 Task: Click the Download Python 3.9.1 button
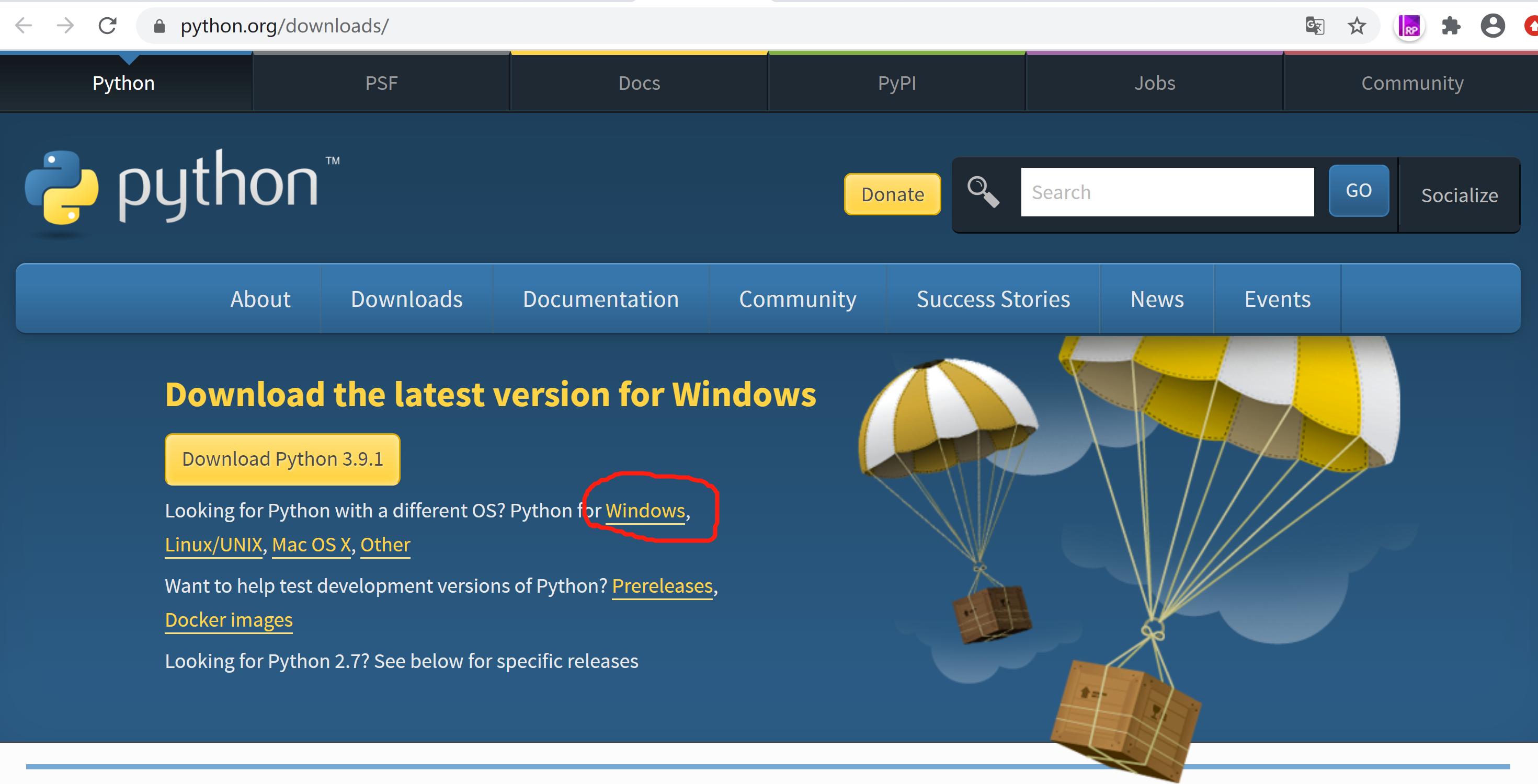pyautogui.click(x=283, y=458)
